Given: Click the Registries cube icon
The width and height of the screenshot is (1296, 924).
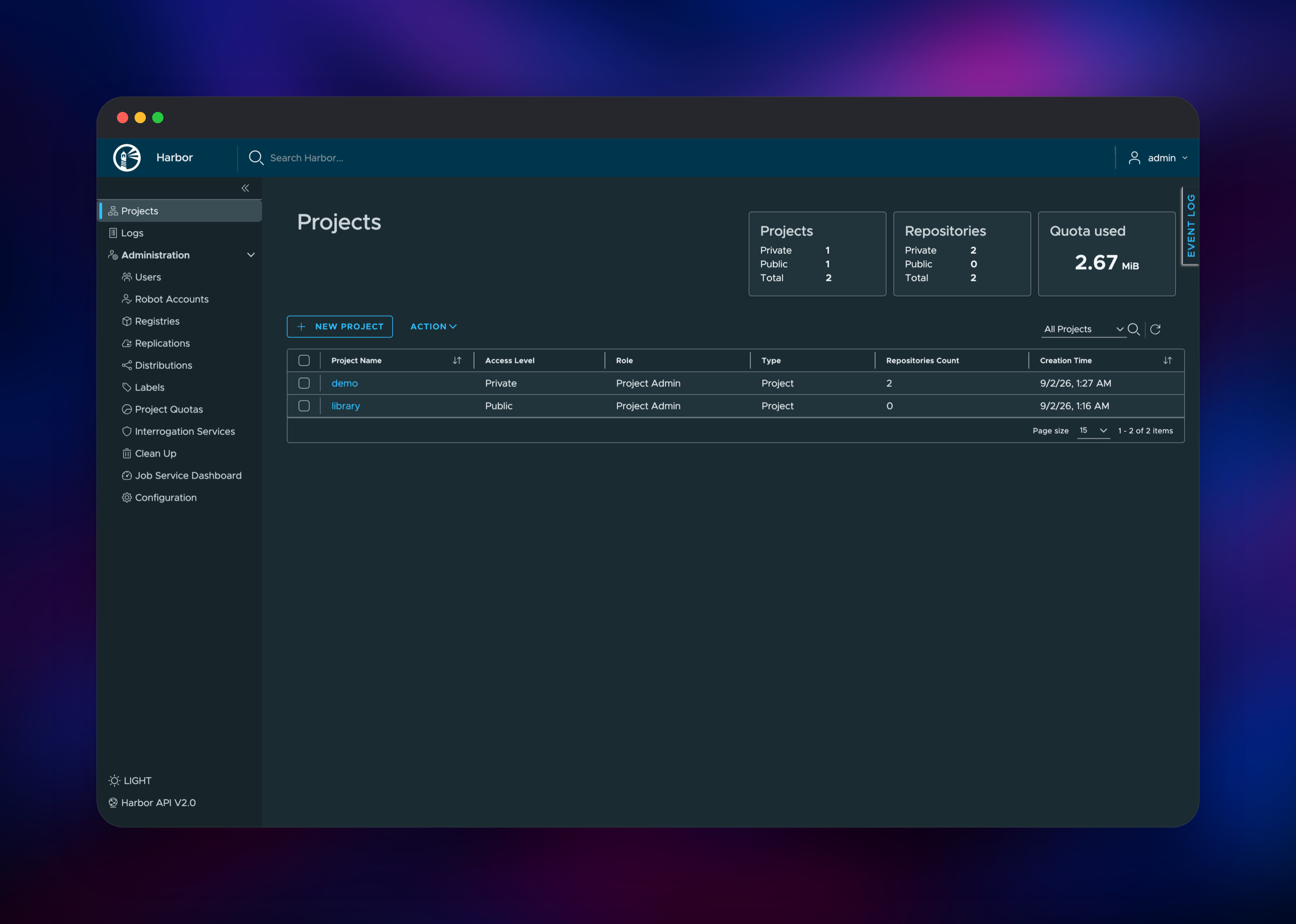Looking at the screenshot, I should click(127, 321).
